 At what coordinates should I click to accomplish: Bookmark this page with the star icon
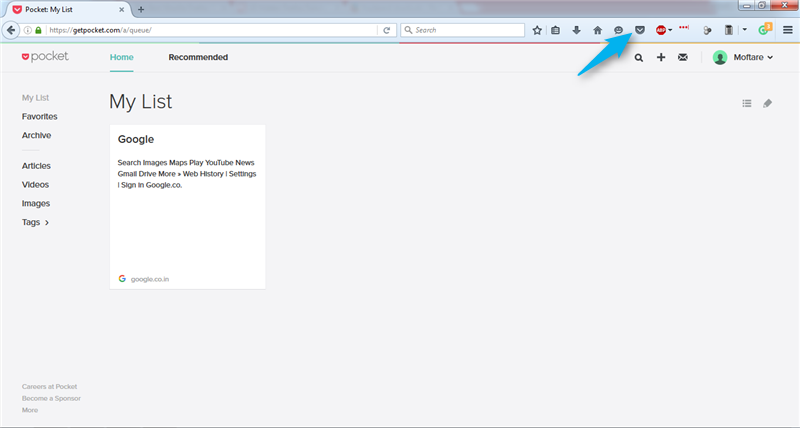(537, 30)
